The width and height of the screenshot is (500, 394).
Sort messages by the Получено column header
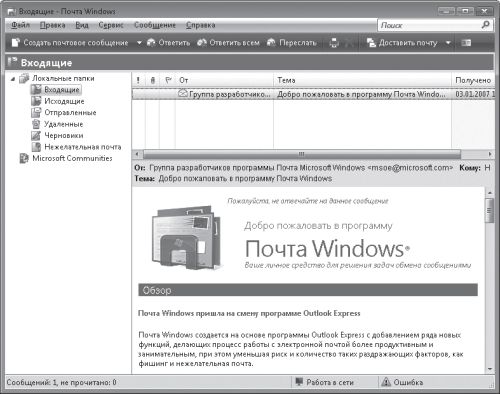(473, 80)
